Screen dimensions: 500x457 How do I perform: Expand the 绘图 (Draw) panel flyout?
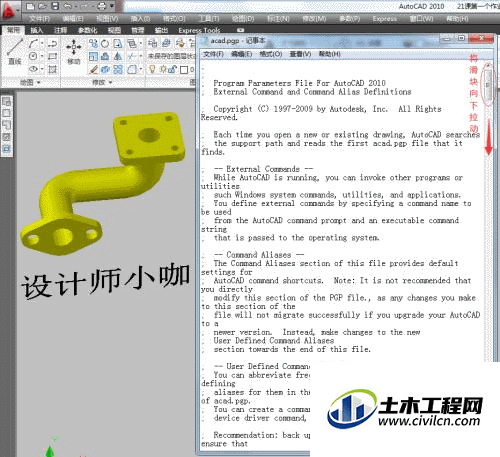click(x=30, y=82)
